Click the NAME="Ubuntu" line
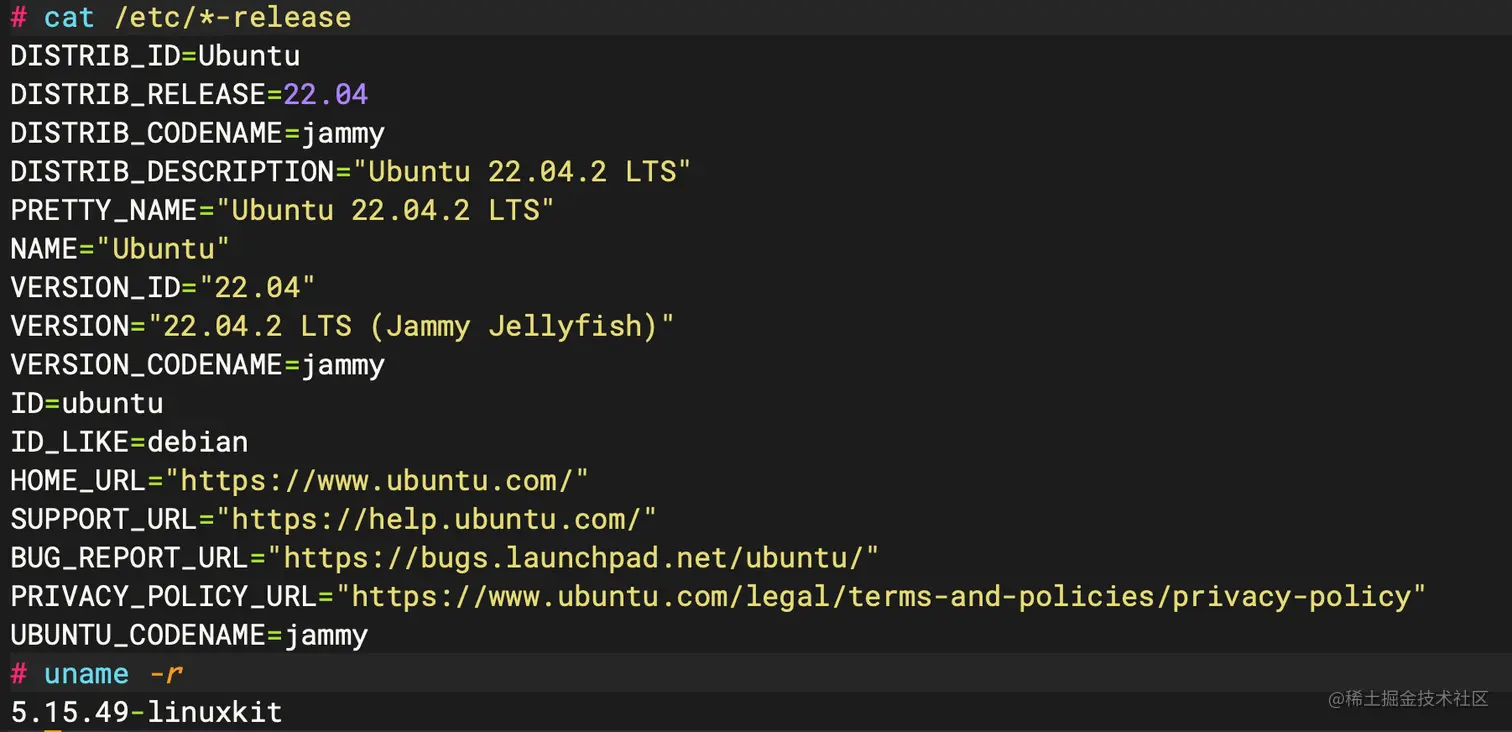This screenshot has height=732, width=1512. tap(120, 248)
